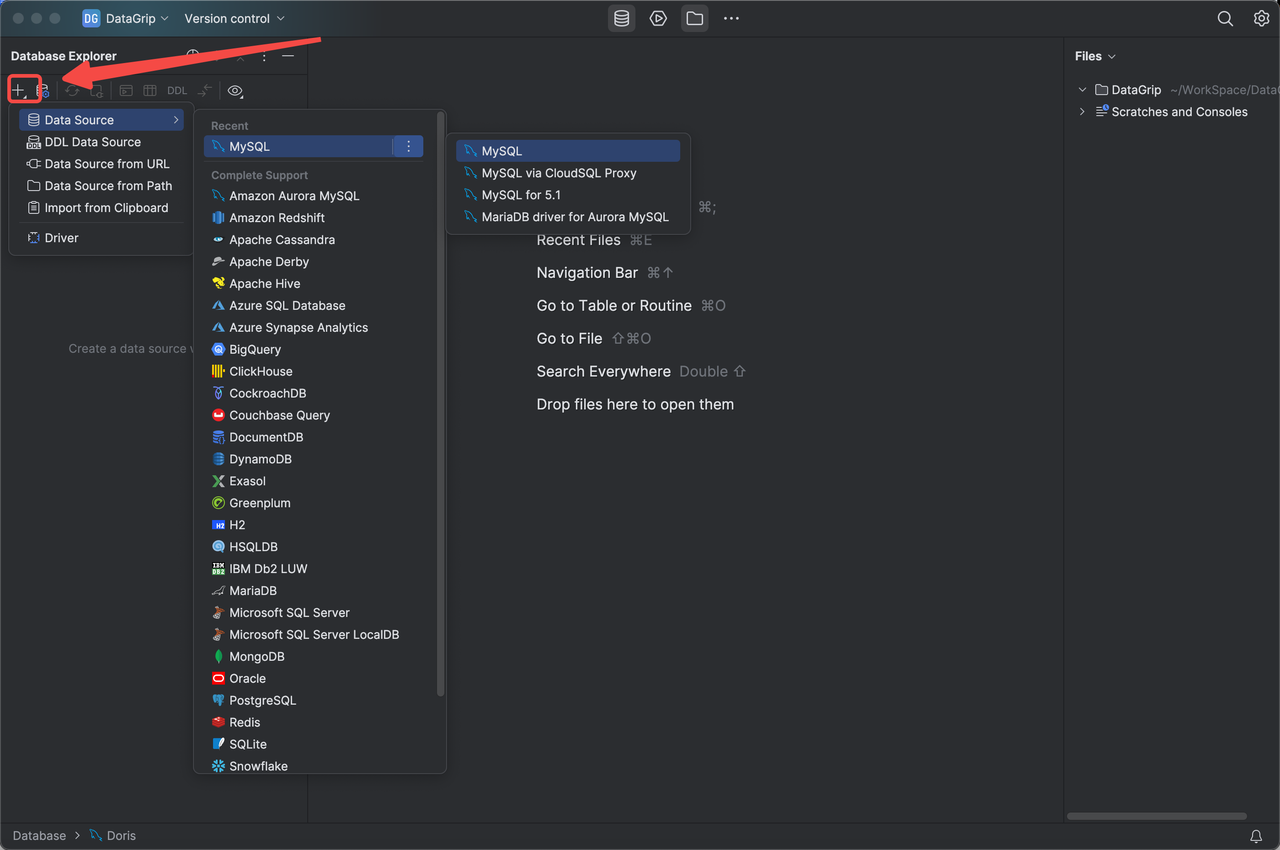Click the database icon in the top bar

tap(621, 18)
